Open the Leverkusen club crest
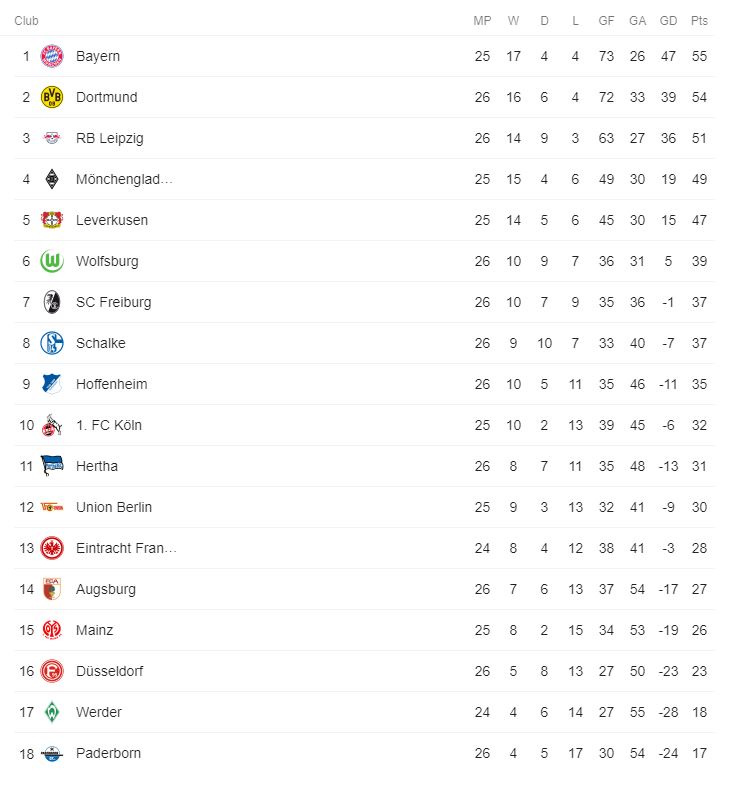 (51, 220)
